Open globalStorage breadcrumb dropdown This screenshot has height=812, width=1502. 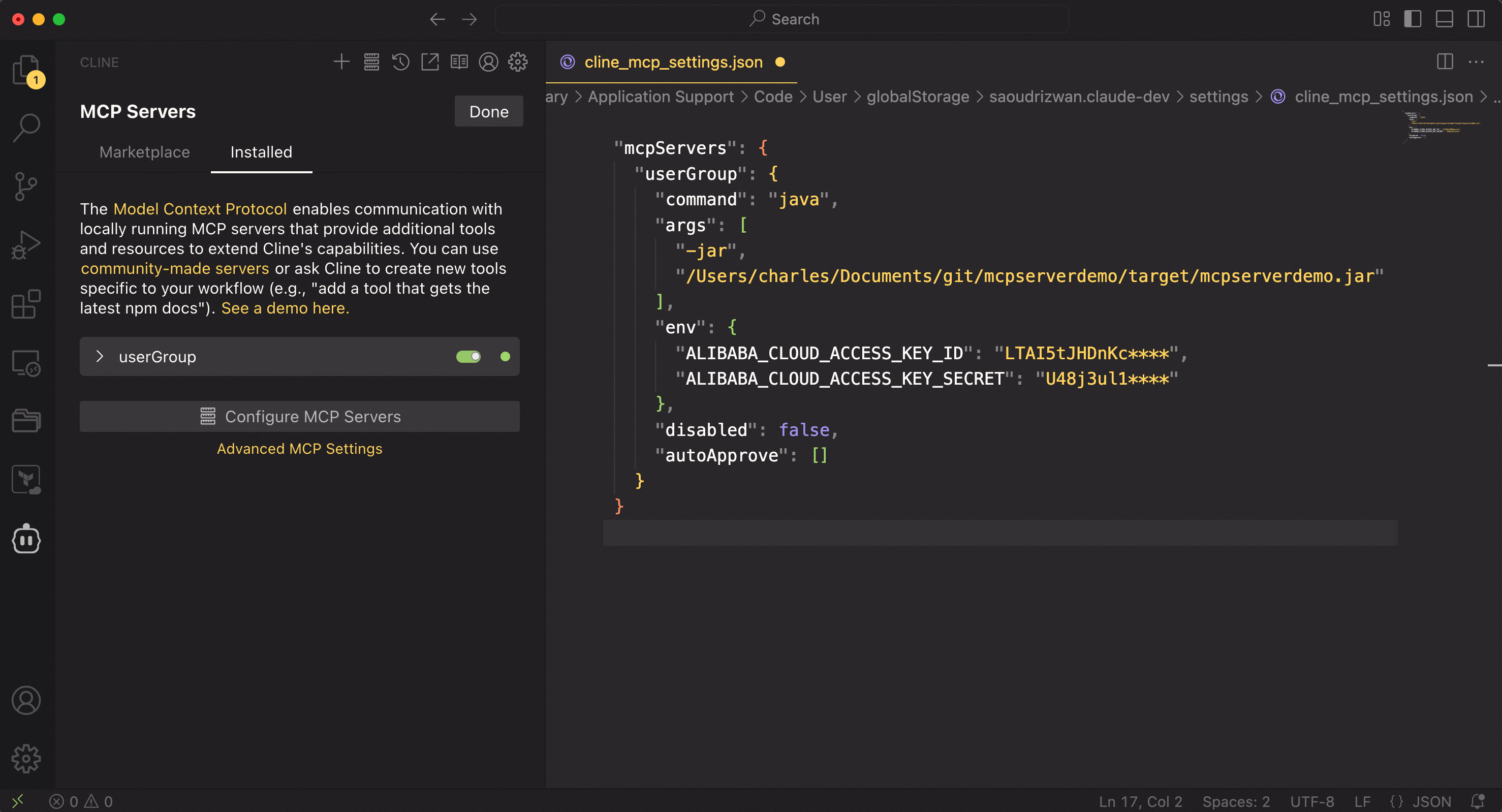(918, 97)
